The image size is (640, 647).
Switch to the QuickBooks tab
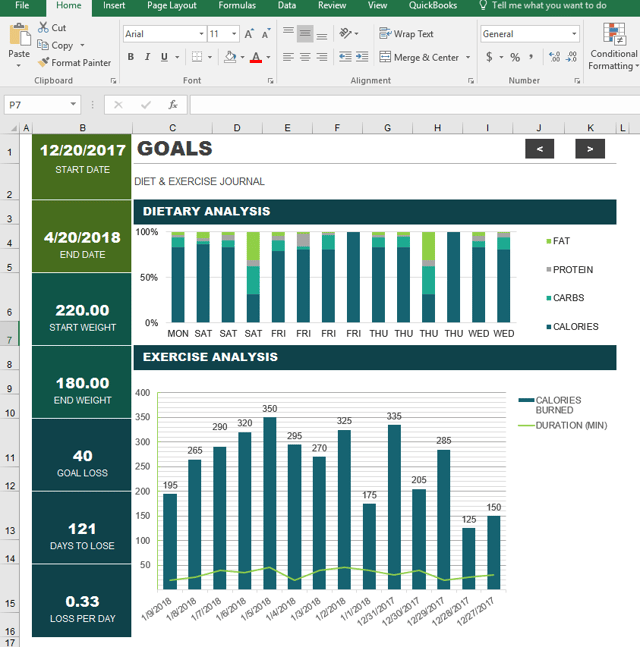point(432,6)
